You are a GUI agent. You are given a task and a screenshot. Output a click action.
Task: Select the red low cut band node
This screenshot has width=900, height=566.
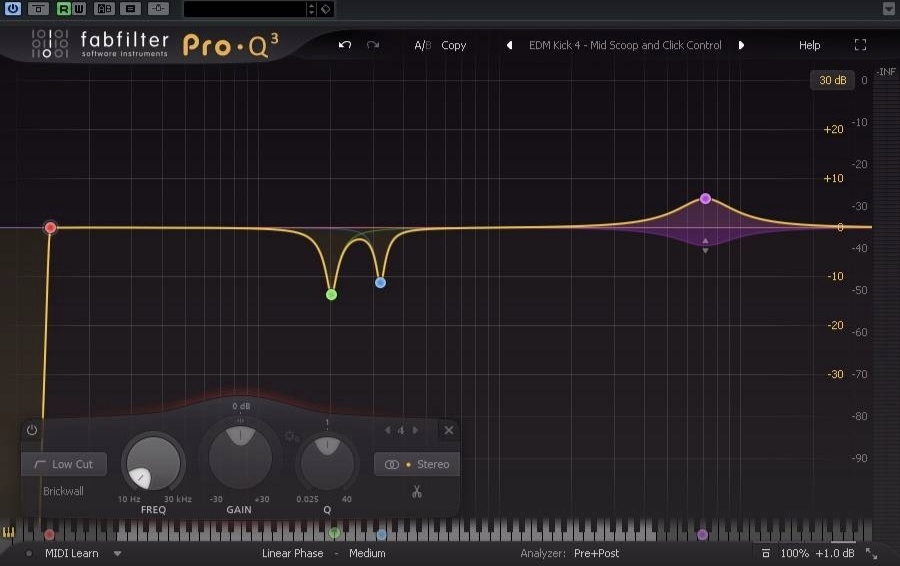coord(51,227)
